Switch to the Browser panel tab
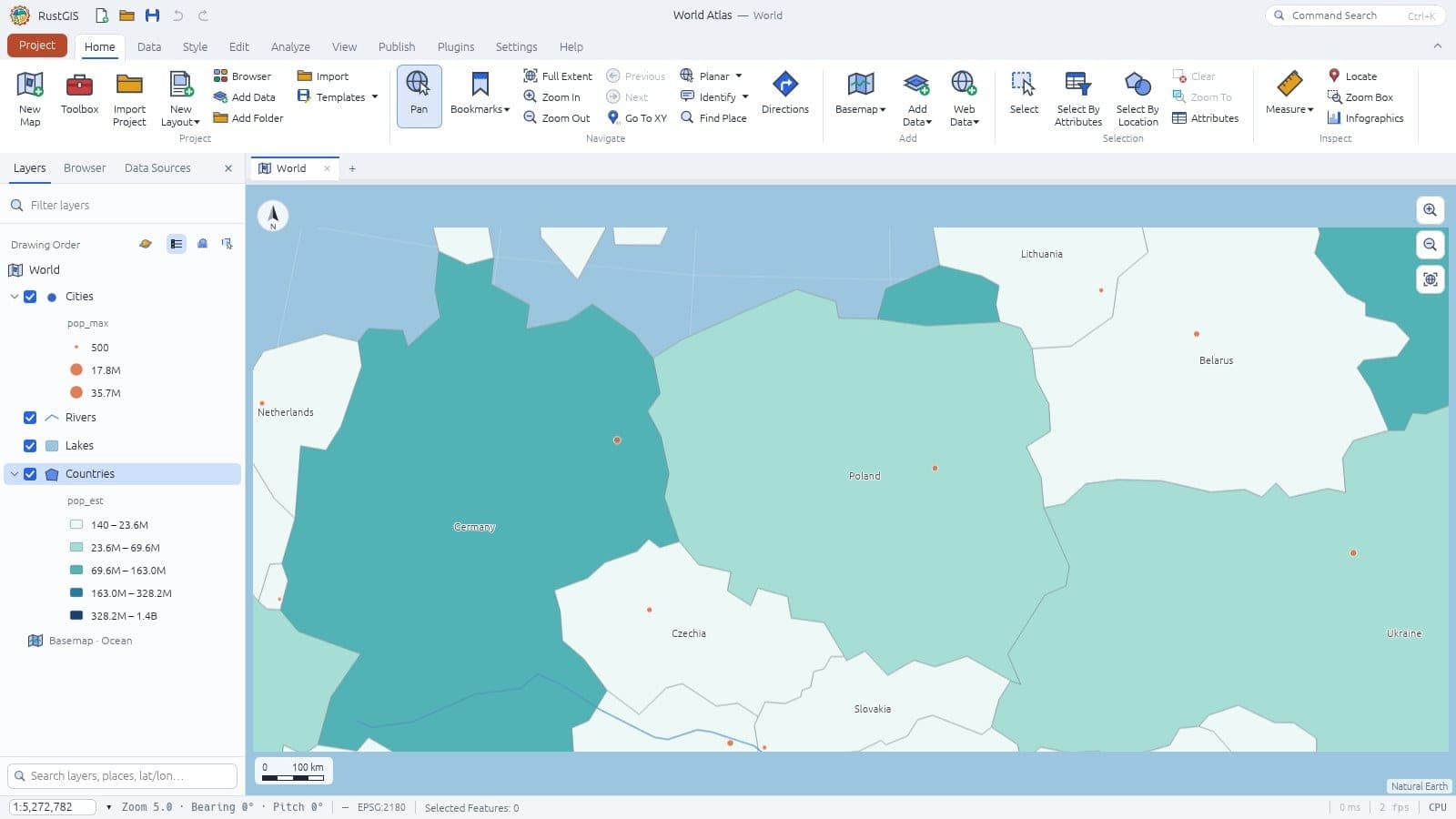1456x819 pixels. (x=85, y=168)
